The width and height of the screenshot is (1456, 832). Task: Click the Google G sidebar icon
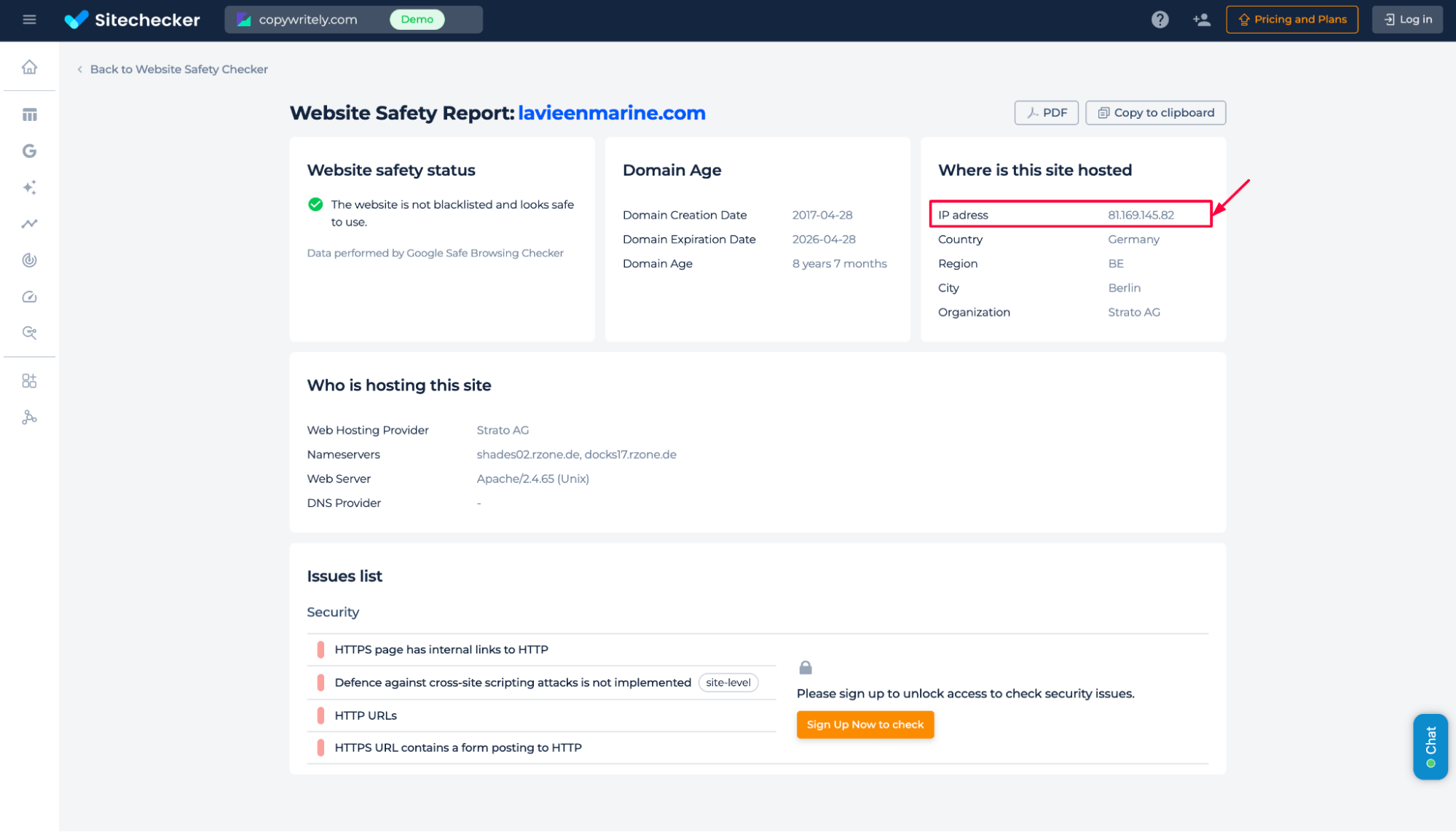tap(29, 151)
